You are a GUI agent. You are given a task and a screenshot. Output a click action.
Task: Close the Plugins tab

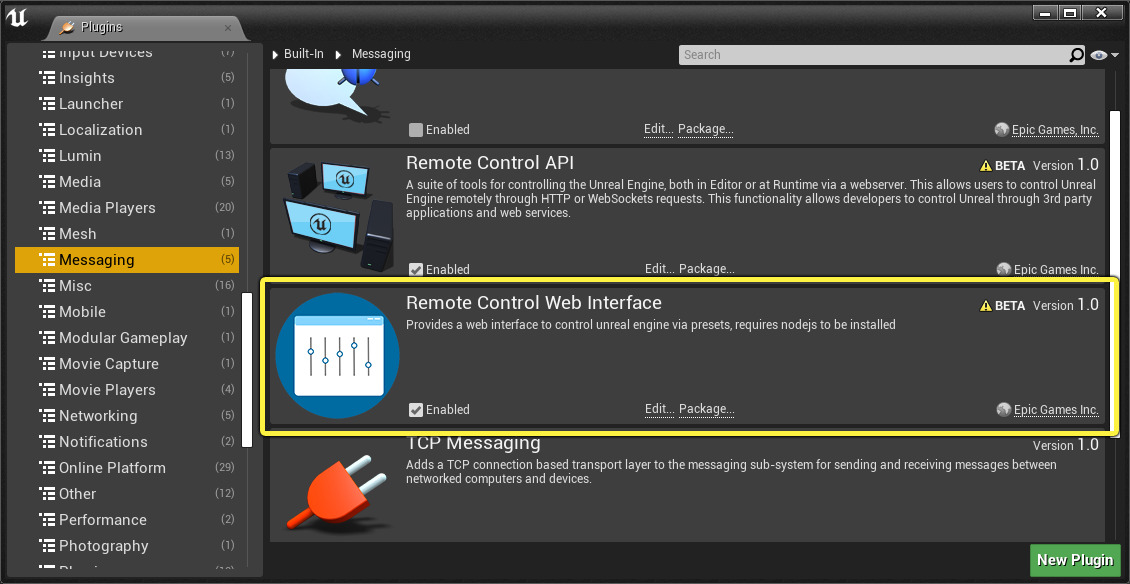228,28
